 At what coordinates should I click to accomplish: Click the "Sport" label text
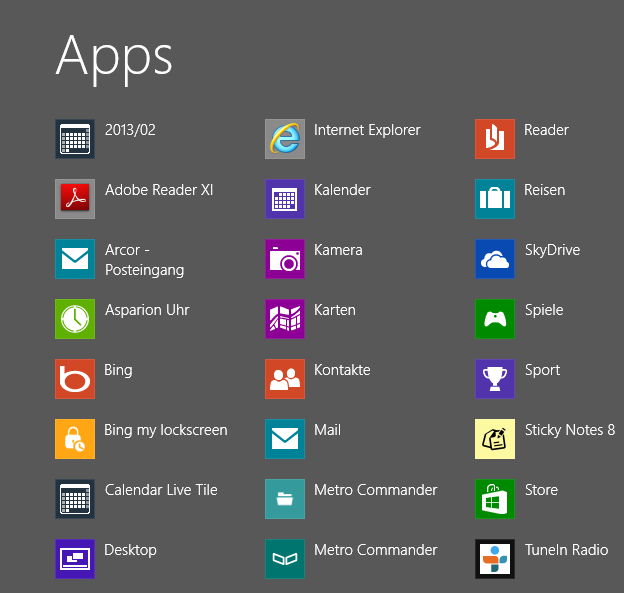click(x=542, y=371)
